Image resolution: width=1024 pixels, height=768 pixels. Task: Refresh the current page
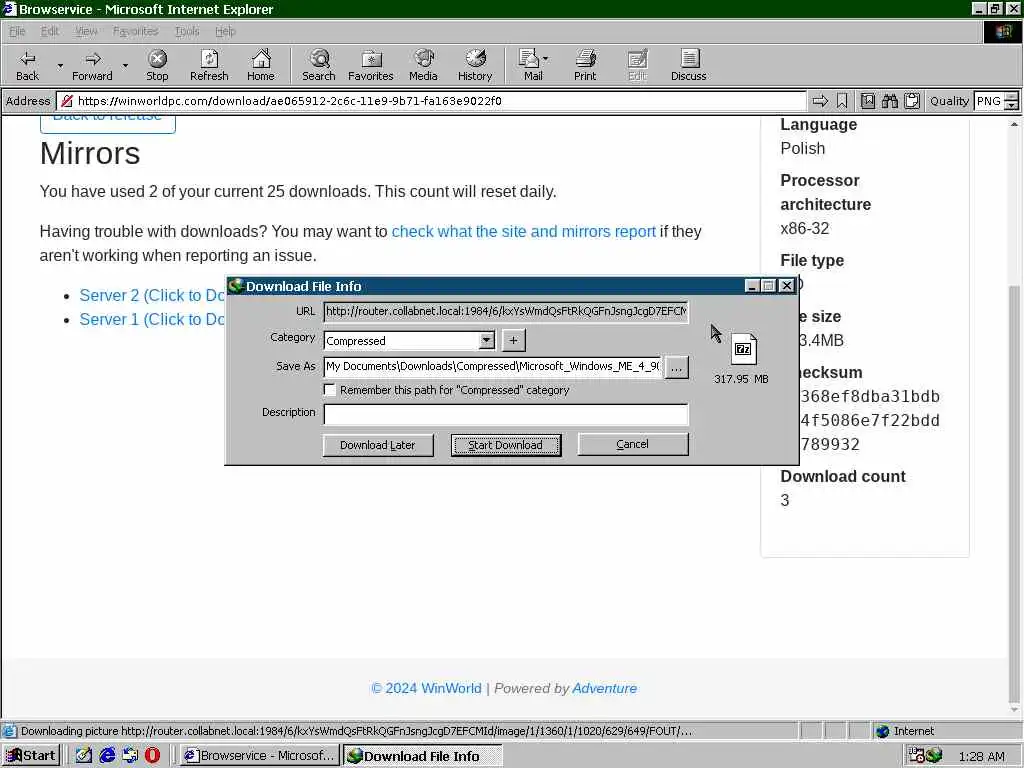209,65
